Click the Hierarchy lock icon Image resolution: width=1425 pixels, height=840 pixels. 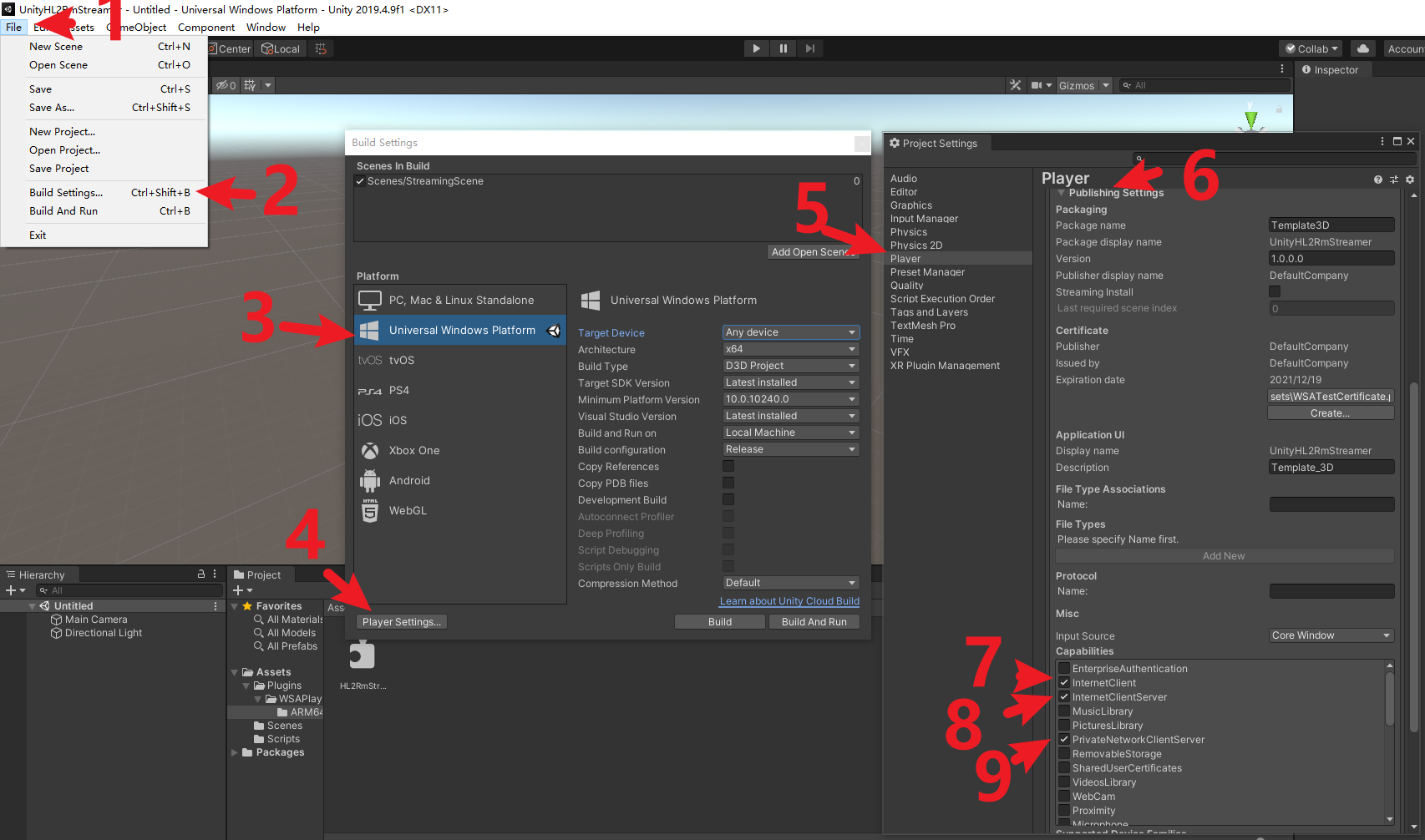pos(201,574)
